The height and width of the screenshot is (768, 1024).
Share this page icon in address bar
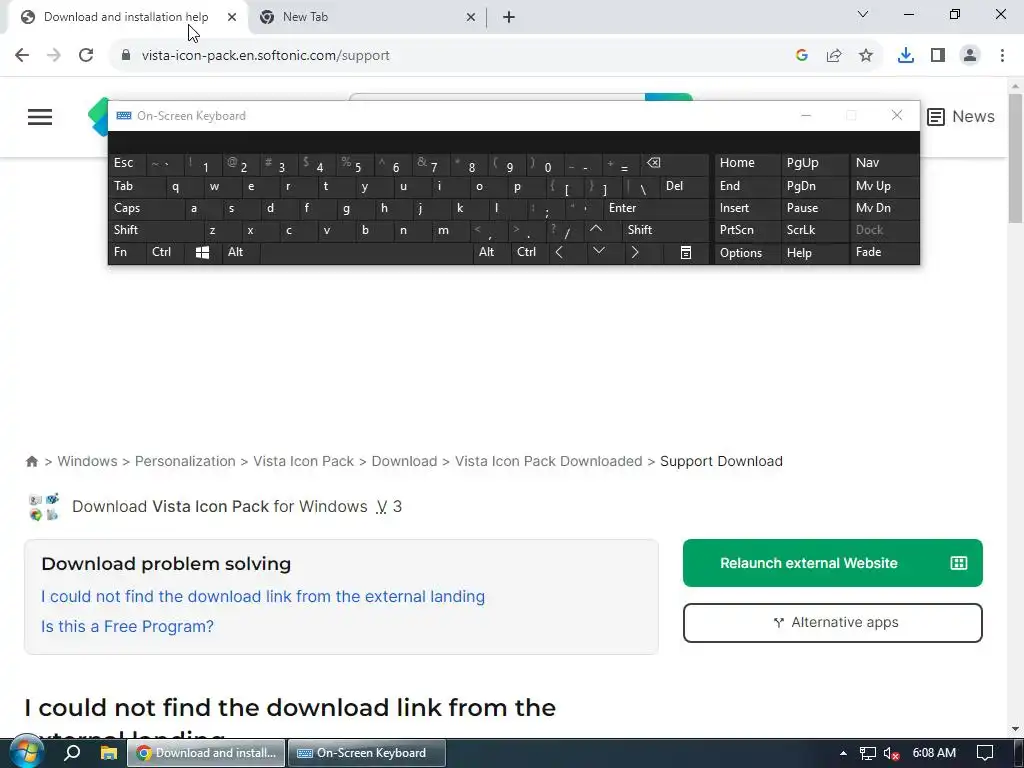pyautogui.click(x=834, y=56)
